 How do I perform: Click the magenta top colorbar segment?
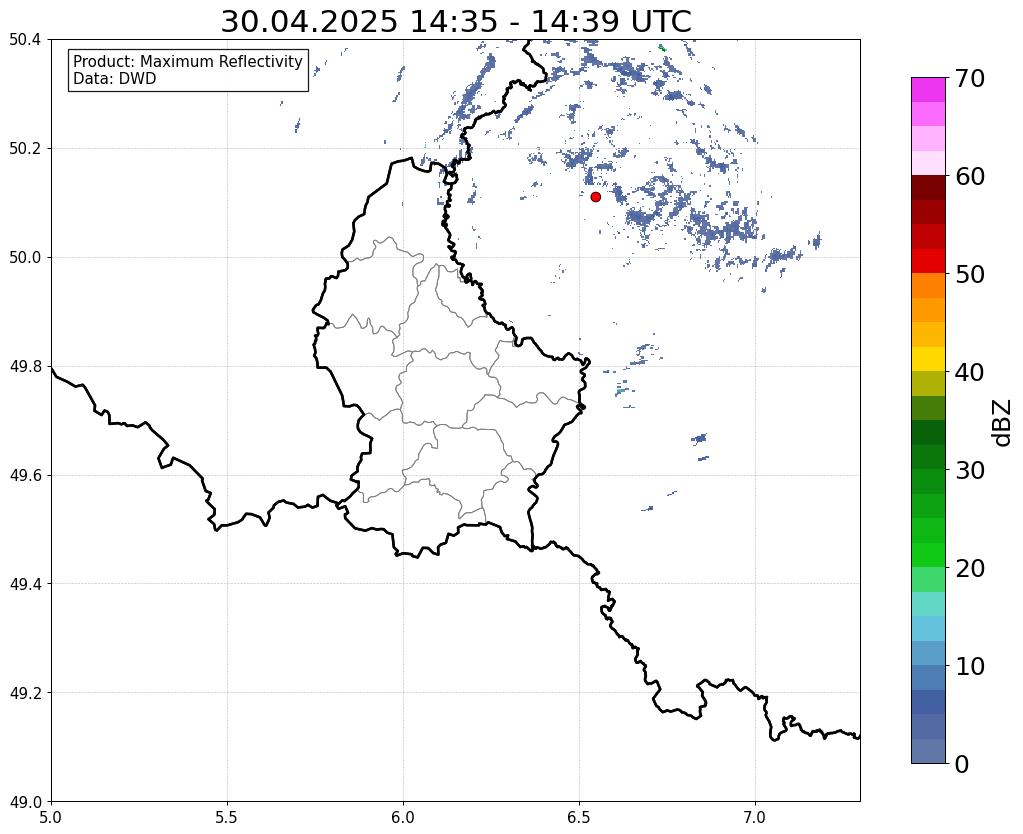tap(928, 90)
